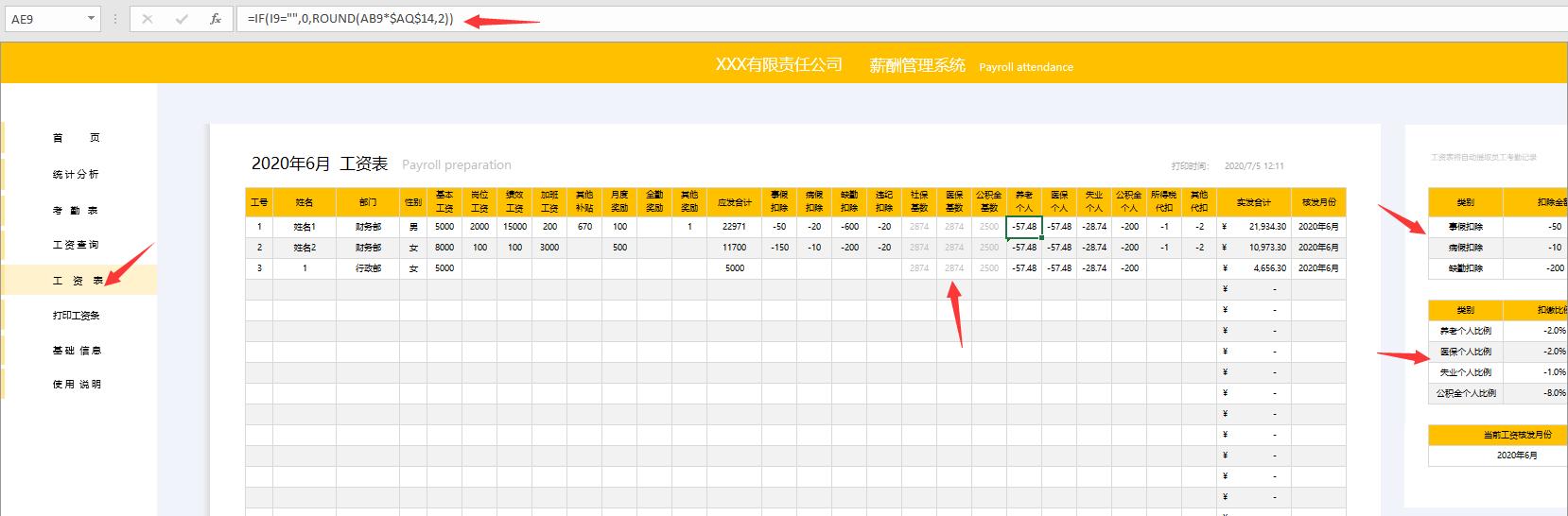Click the Cancel (X) formula icon
Image resolution: width=1568 pixels, height=516 pixels.
click(x=148, y=19)
